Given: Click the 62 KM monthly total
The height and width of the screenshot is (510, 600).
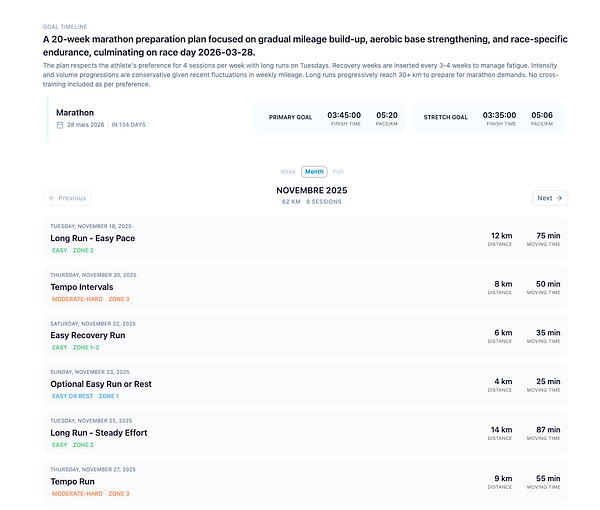Looking at the screenshot, I should (x=291, y=202).
